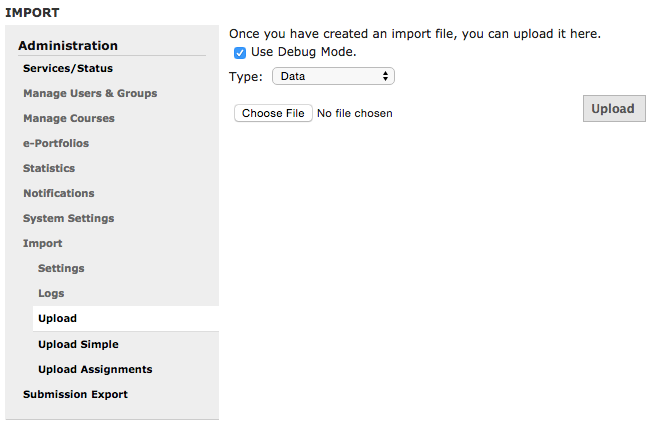Screen dimensions: 652x426
Task: Go to Manage Users & Groups
Action: pos(90,93)
